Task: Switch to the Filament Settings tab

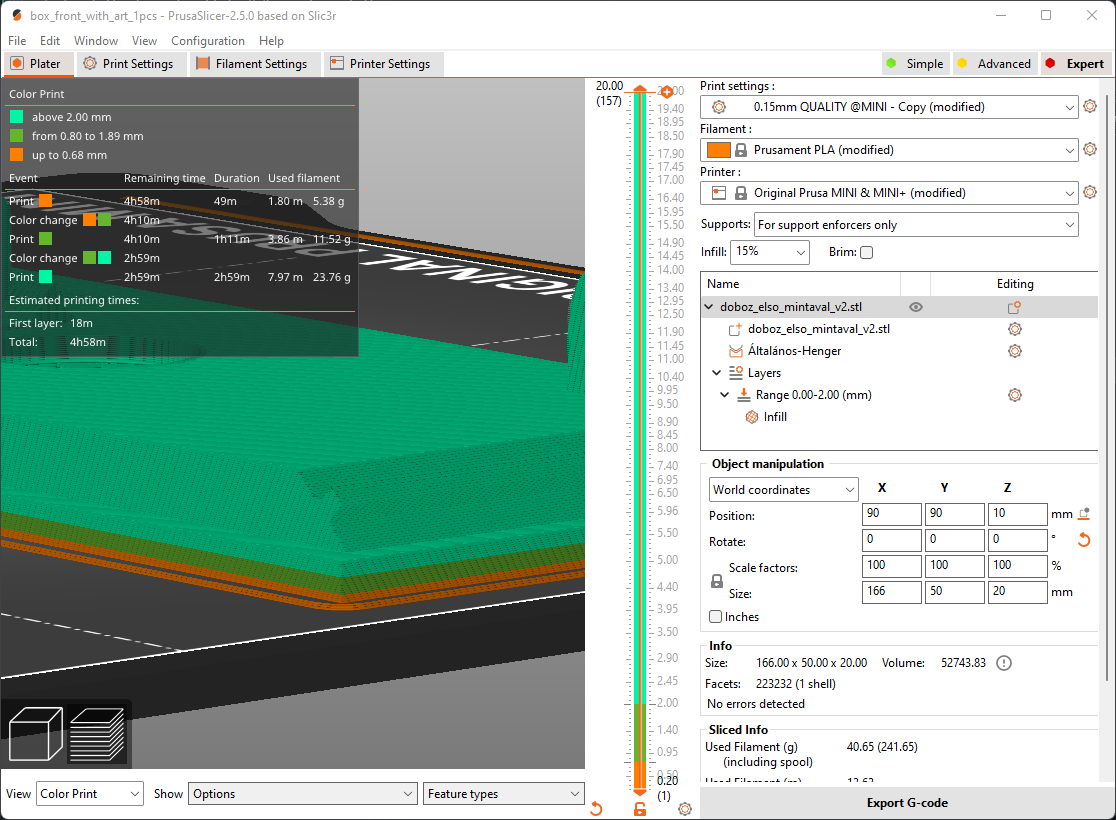Action: coord(253,63)
